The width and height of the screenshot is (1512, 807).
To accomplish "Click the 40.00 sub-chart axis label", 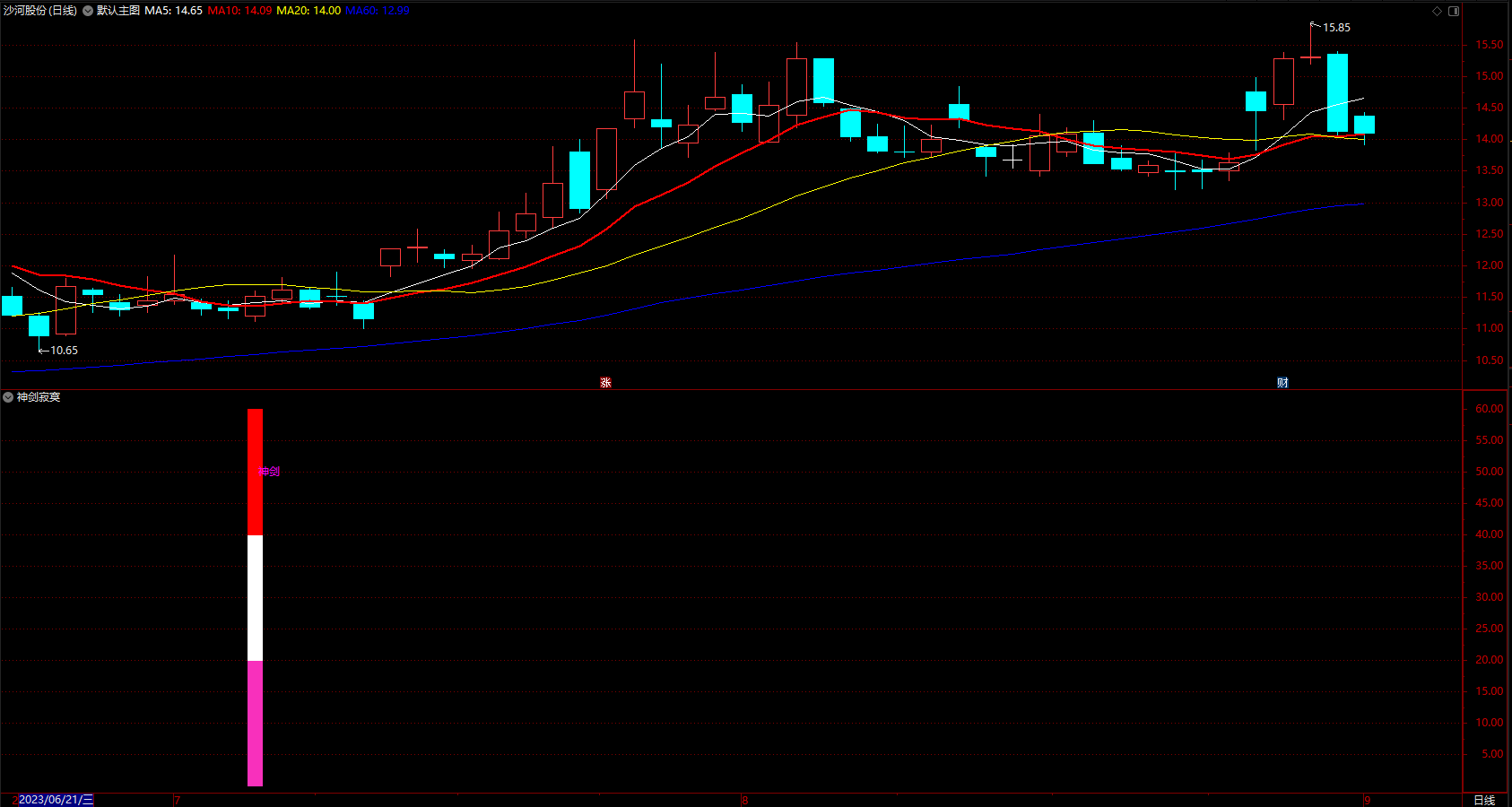I will (x=1490, y=534).
